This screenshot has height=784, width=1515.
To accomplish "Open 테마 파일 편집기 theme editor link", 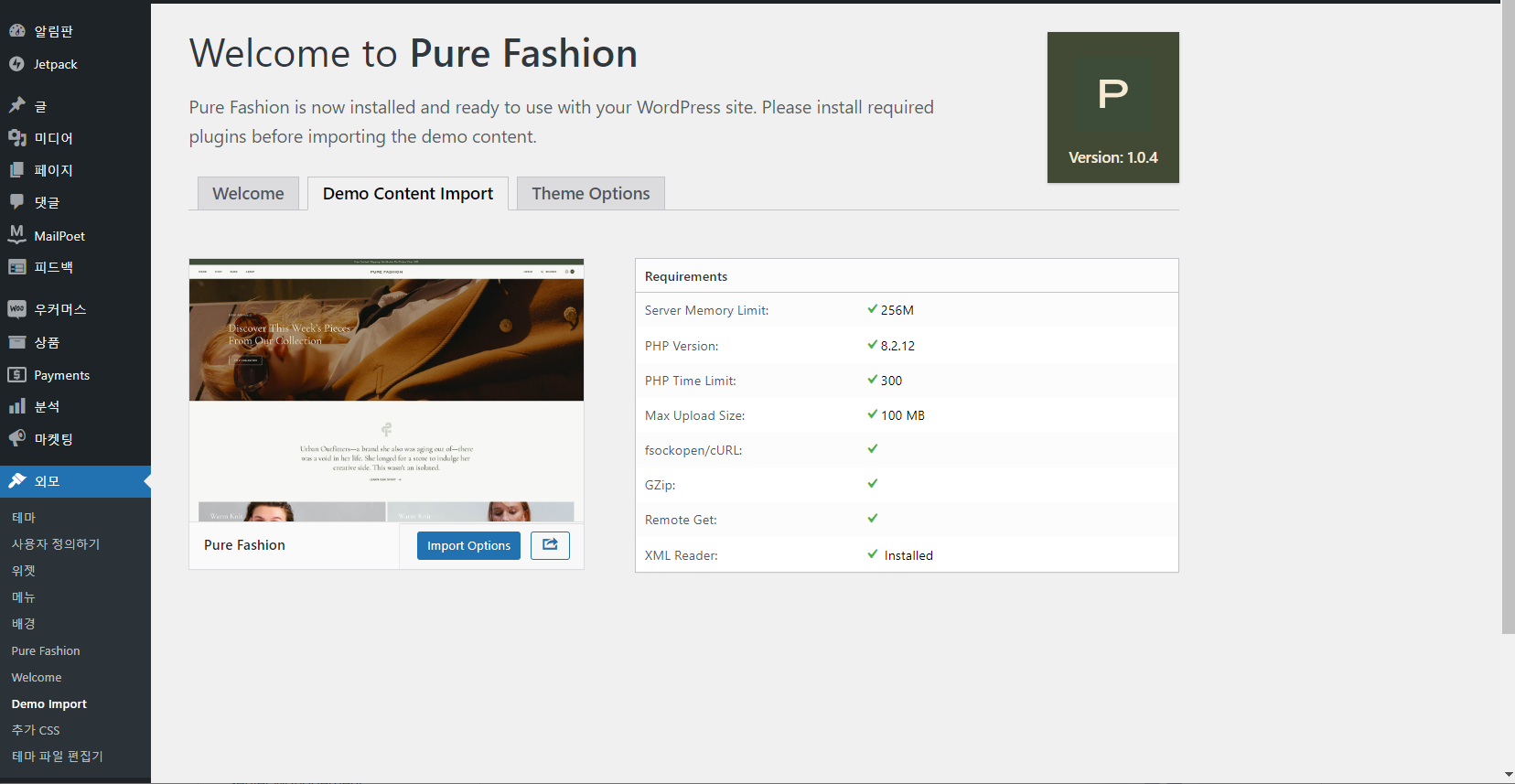I will pyautogui.click(x=57, y=757).
